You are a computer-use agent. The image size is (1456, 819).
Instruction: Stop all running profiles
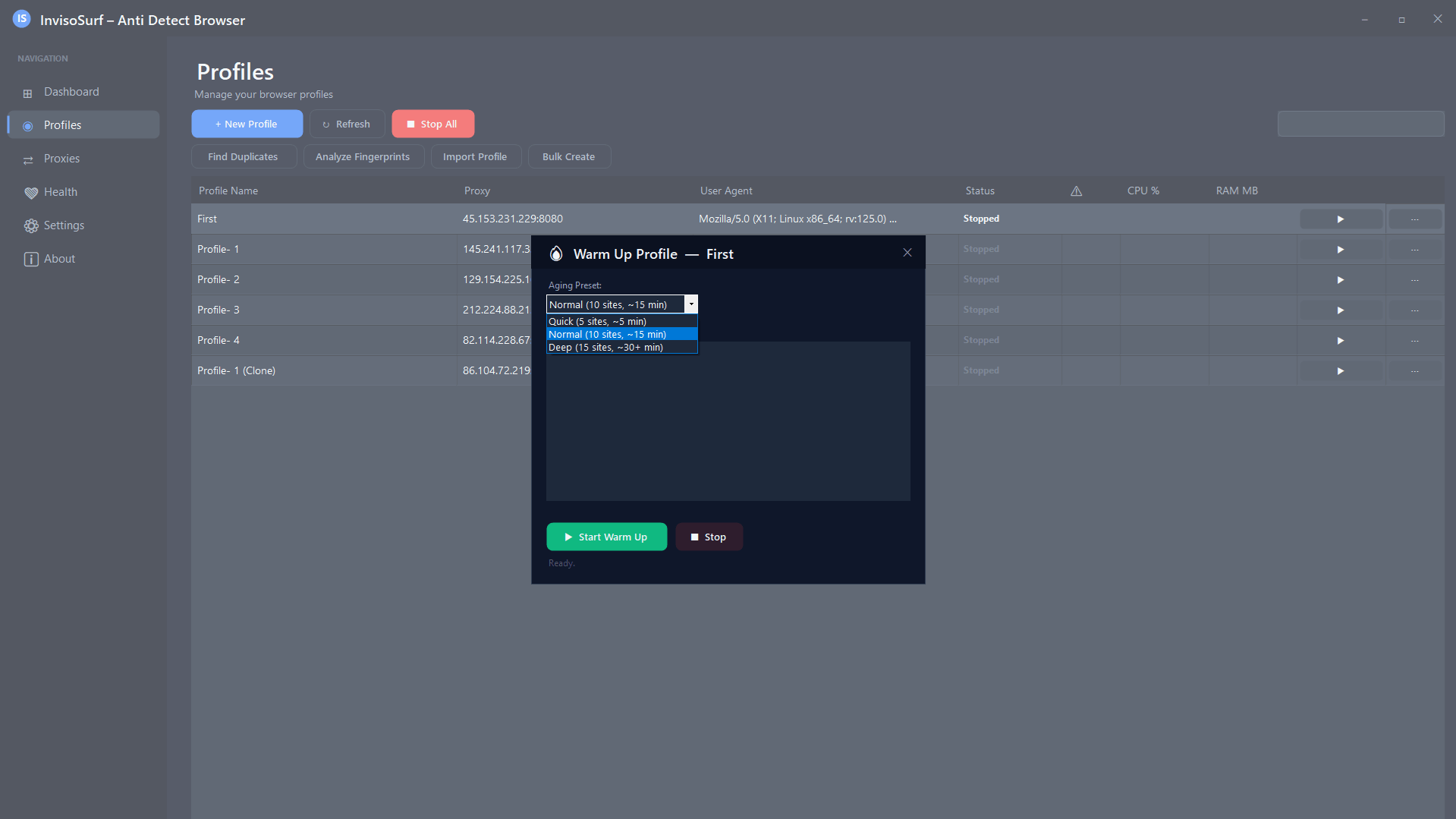pyautogui.click(x=432, y=124)
